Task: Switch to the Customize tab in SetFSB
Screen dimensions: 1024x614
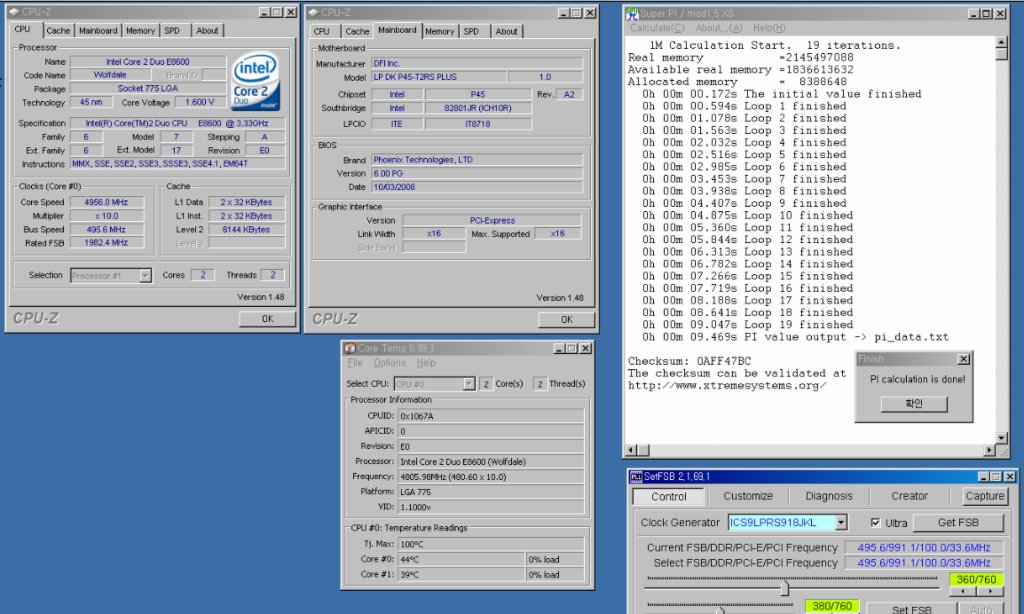Action: tap(748, 496)
